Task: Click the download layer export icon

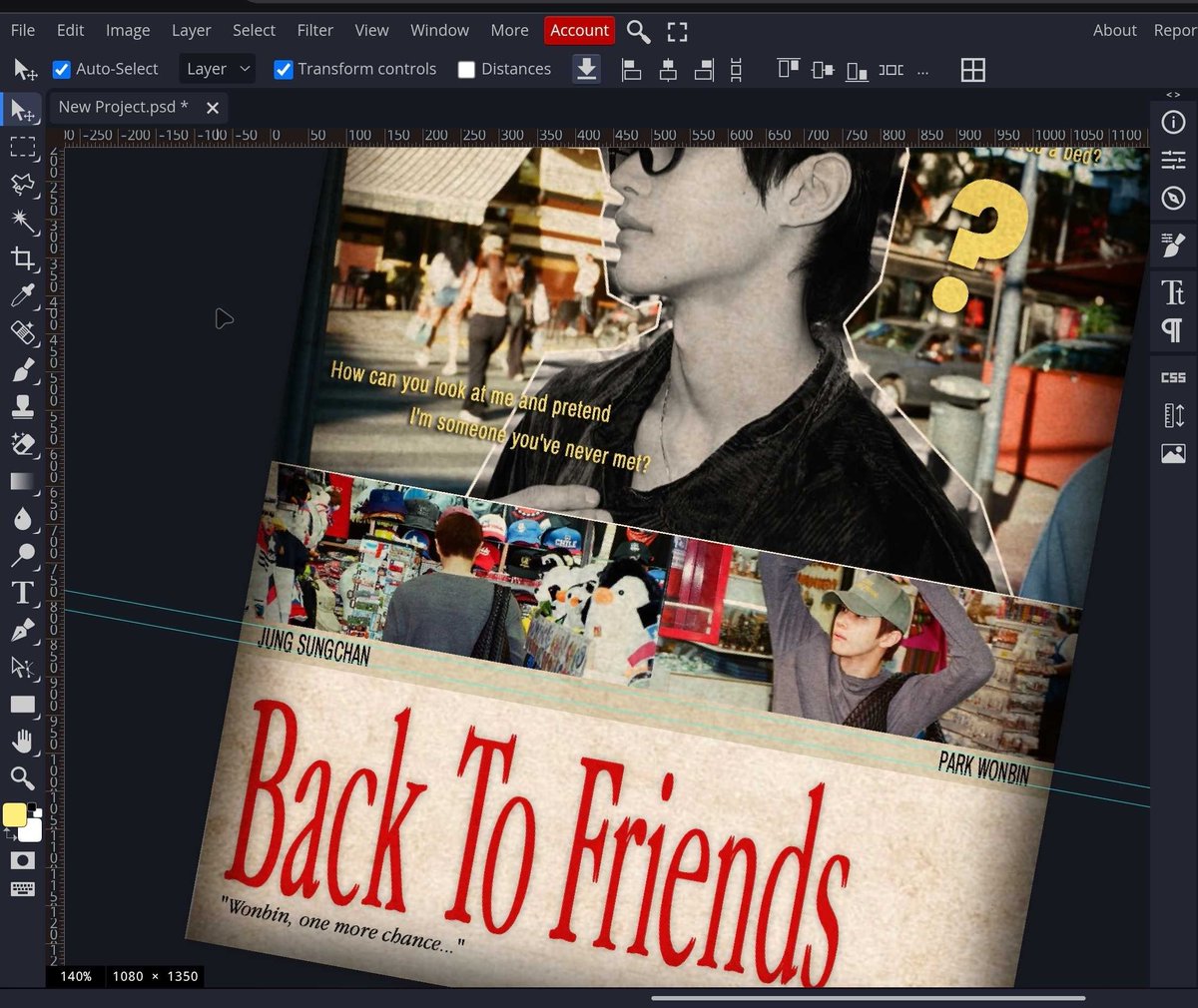Action: (x=587, y=69)
